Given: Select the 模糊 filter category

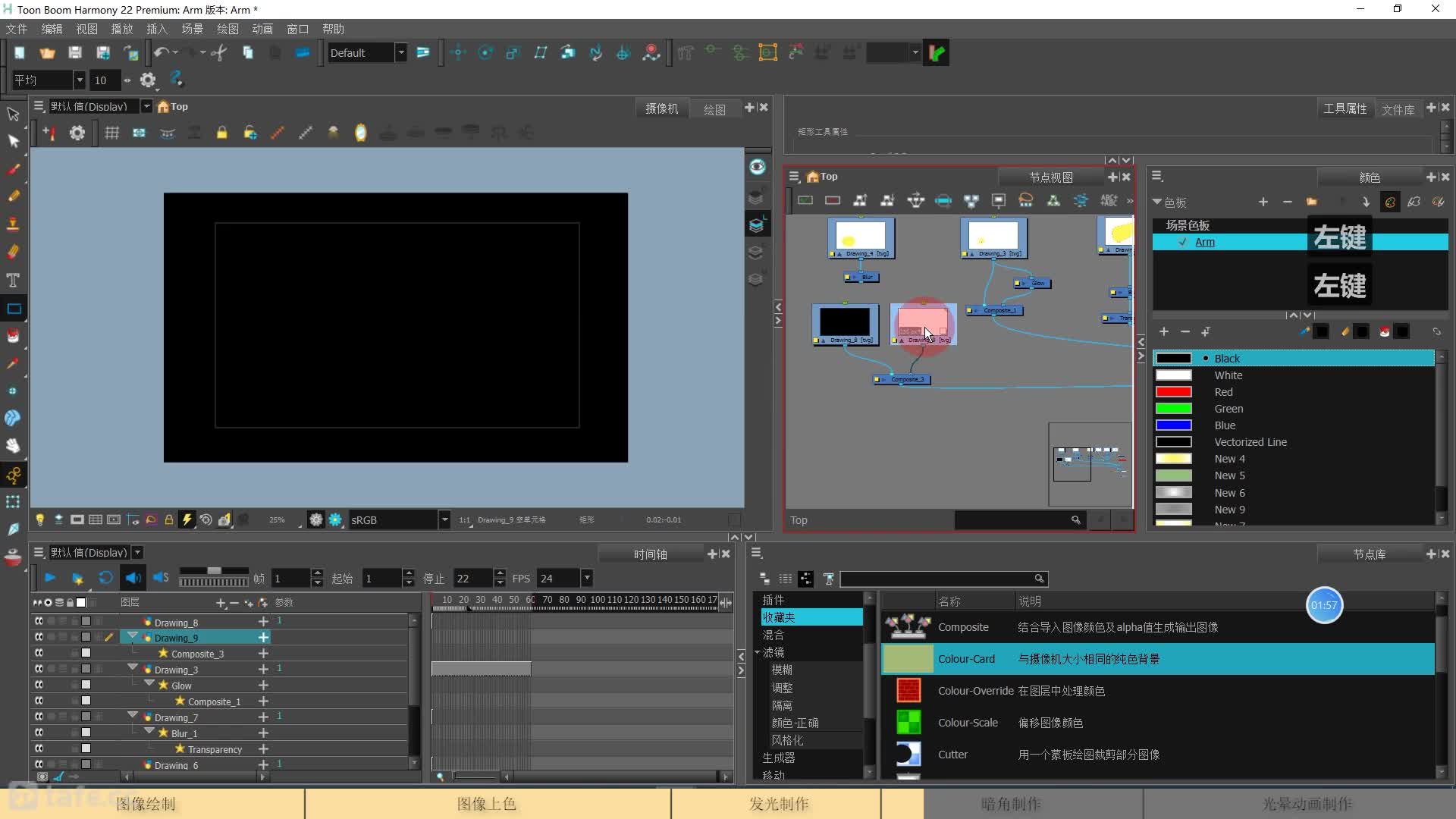Looking at the screenshot, I should pos(783,670).
